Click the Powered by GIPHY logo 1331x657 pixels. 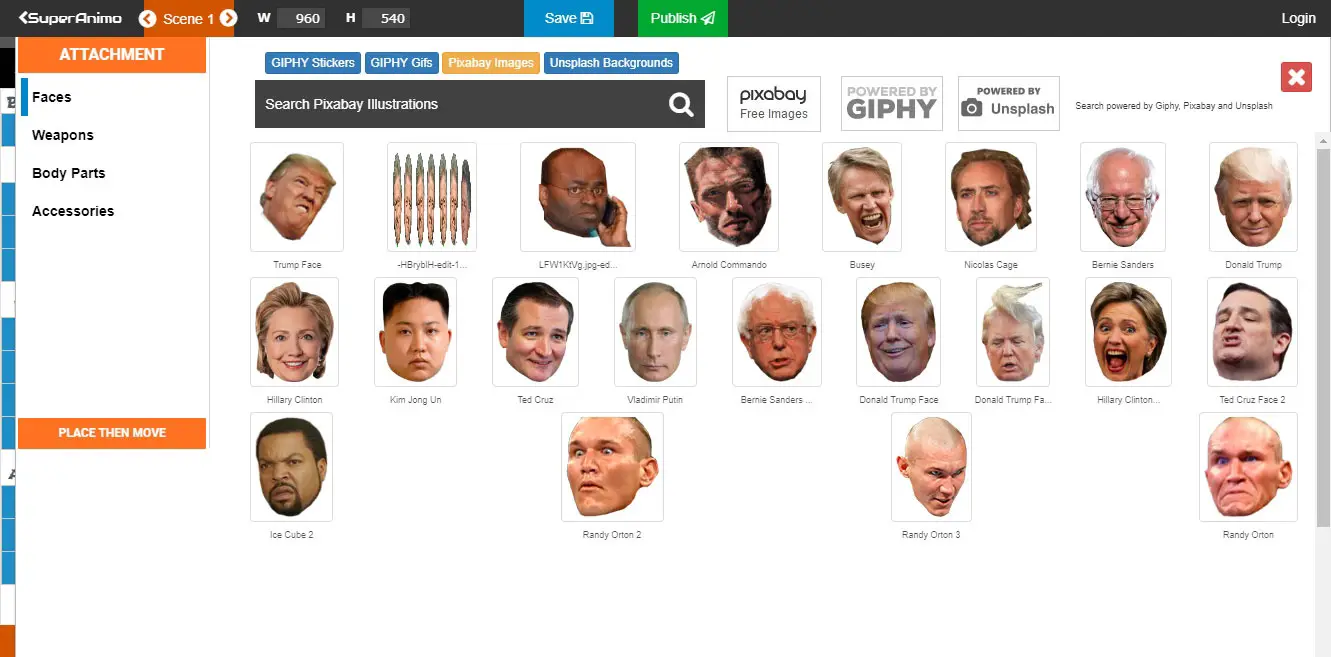point(891,104)
